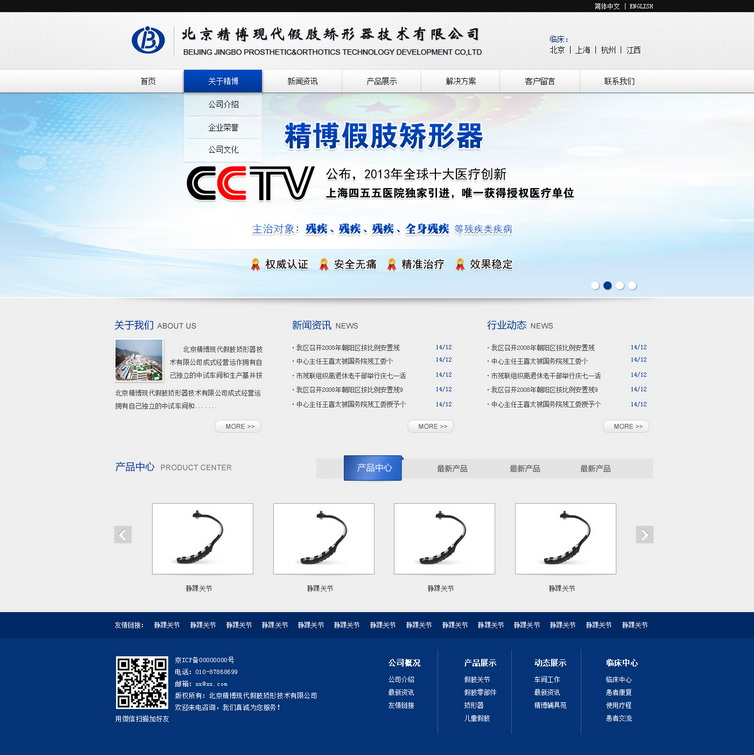The height and width of the screenshot is (755, 754).
Task: Open the 上海 clinic link
Action: pos(583,50)
